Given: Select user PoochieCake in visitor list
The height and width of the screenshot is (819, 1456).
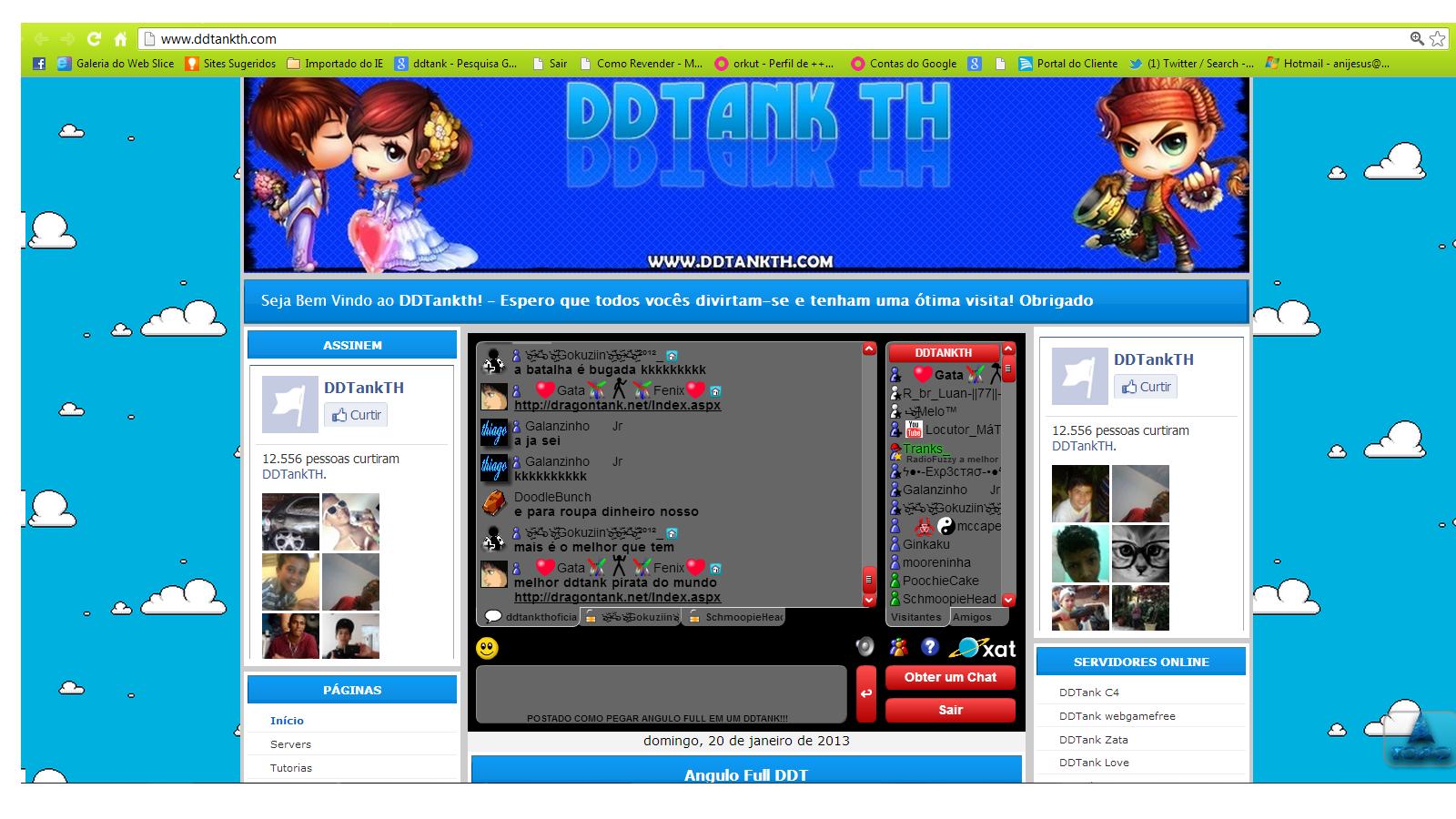Looking at the screenshot, I should coord(940,581).
